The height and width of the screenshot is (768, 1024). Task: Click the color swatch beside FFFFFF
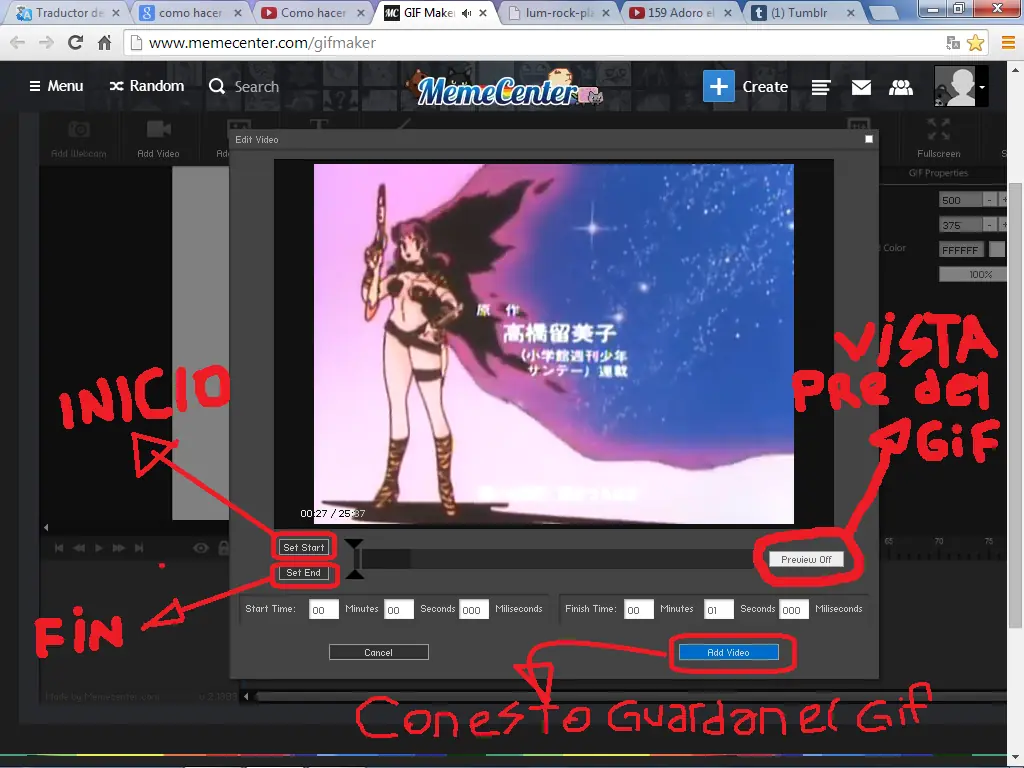coord(997,249)
